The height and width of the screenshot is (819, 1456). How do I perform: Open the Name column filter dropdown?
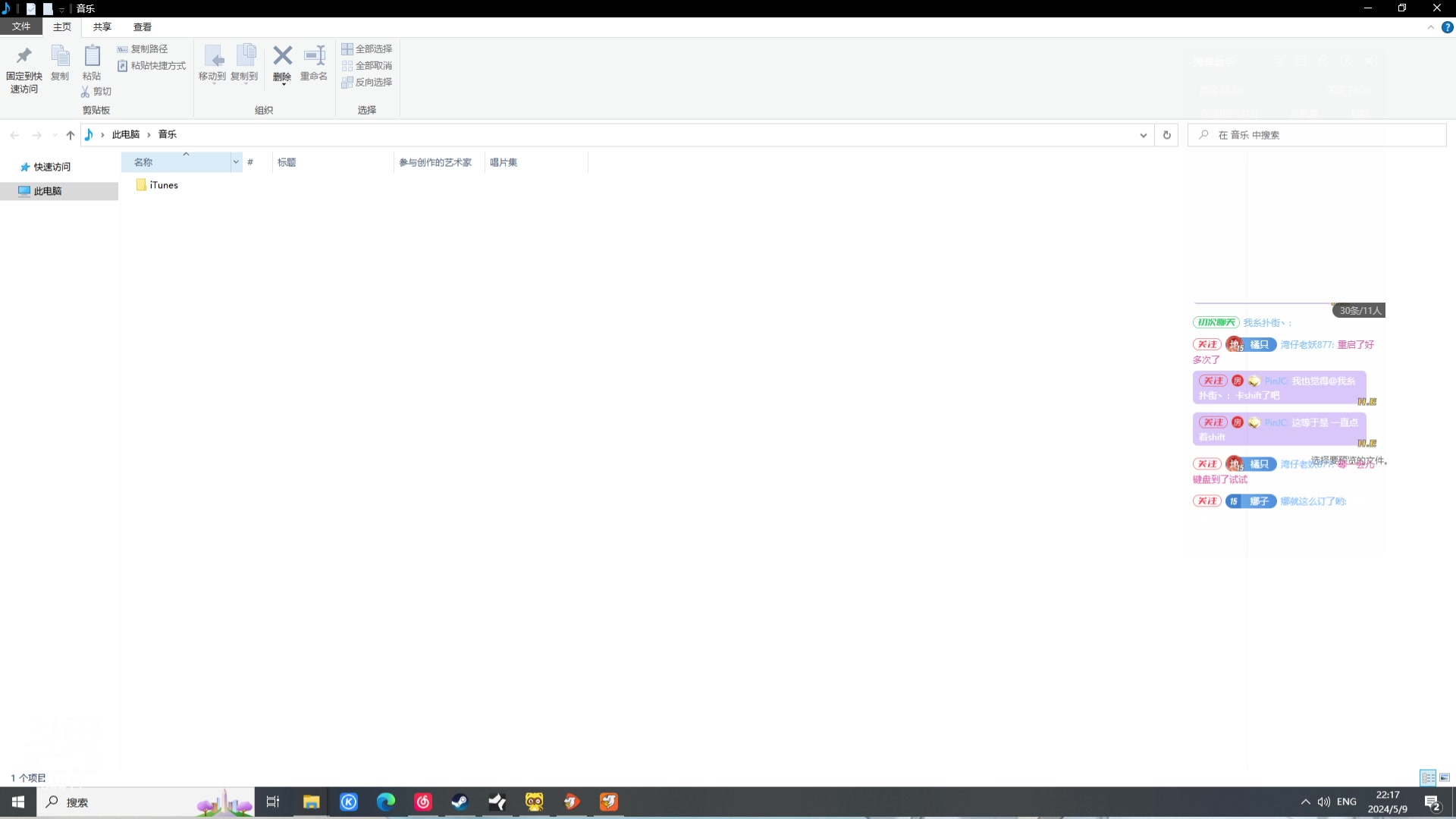236,162
